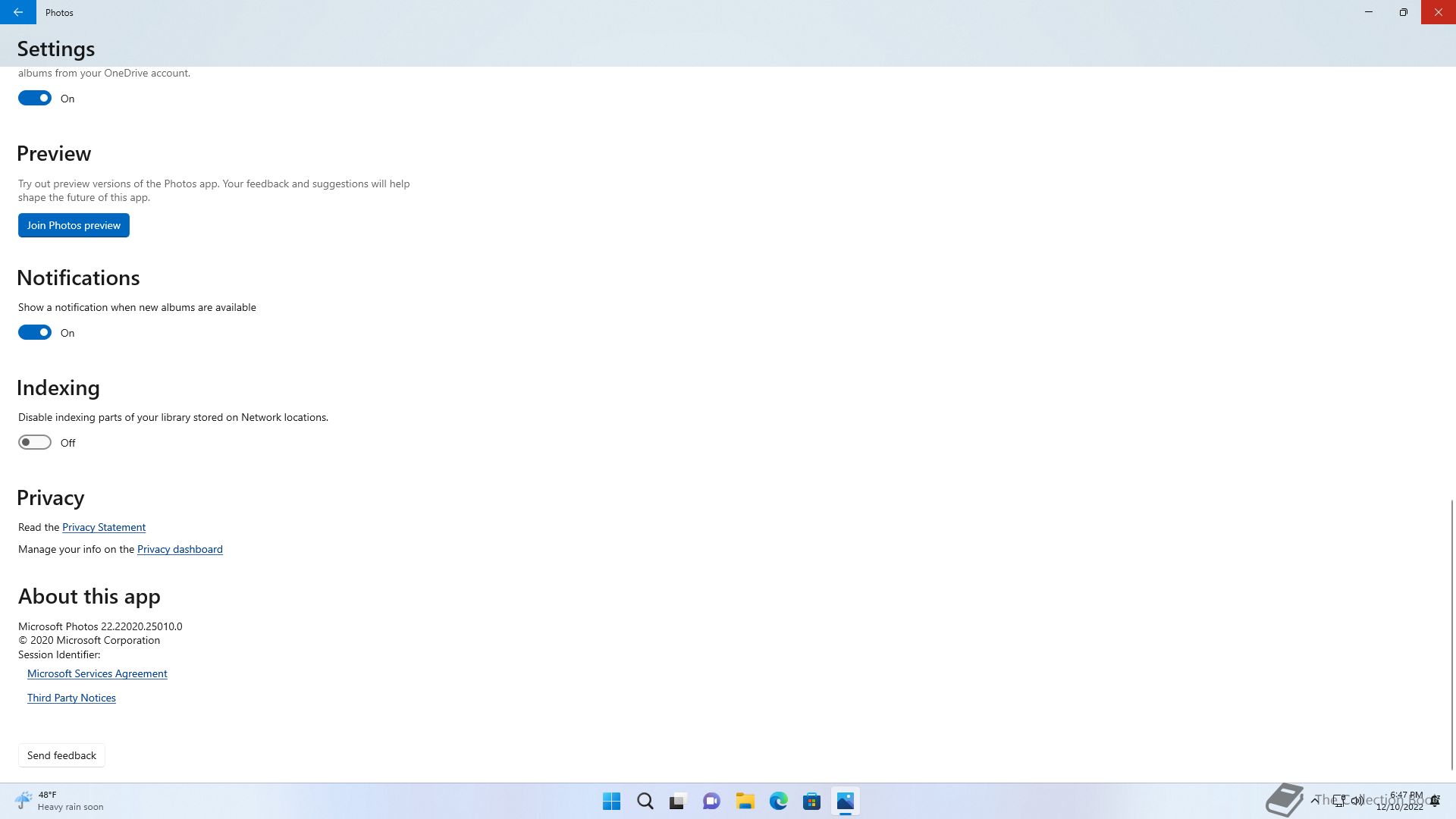Open Microsoft Store from taskbar
This screenshot has width=1456, height=819.
coord(811,801)
